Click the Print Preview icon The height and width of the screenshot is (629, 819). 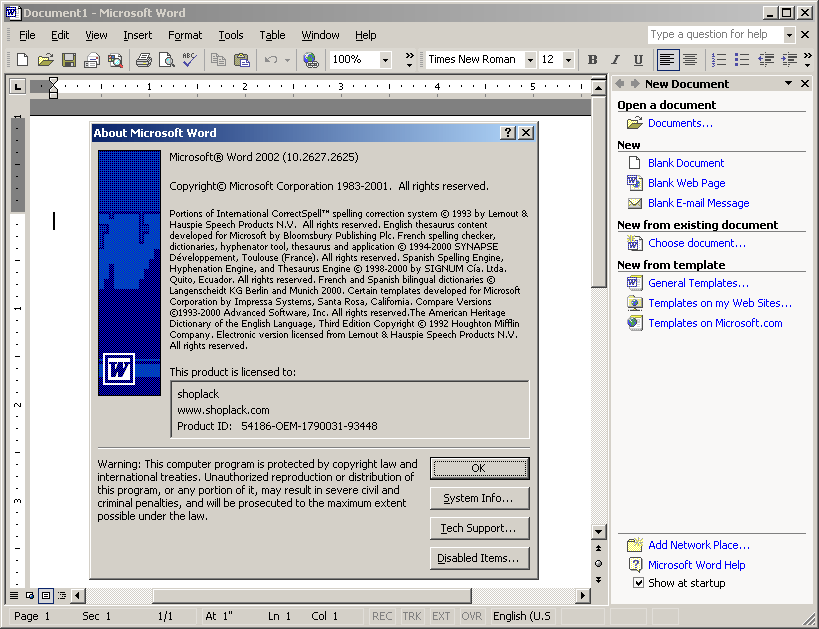167,60
